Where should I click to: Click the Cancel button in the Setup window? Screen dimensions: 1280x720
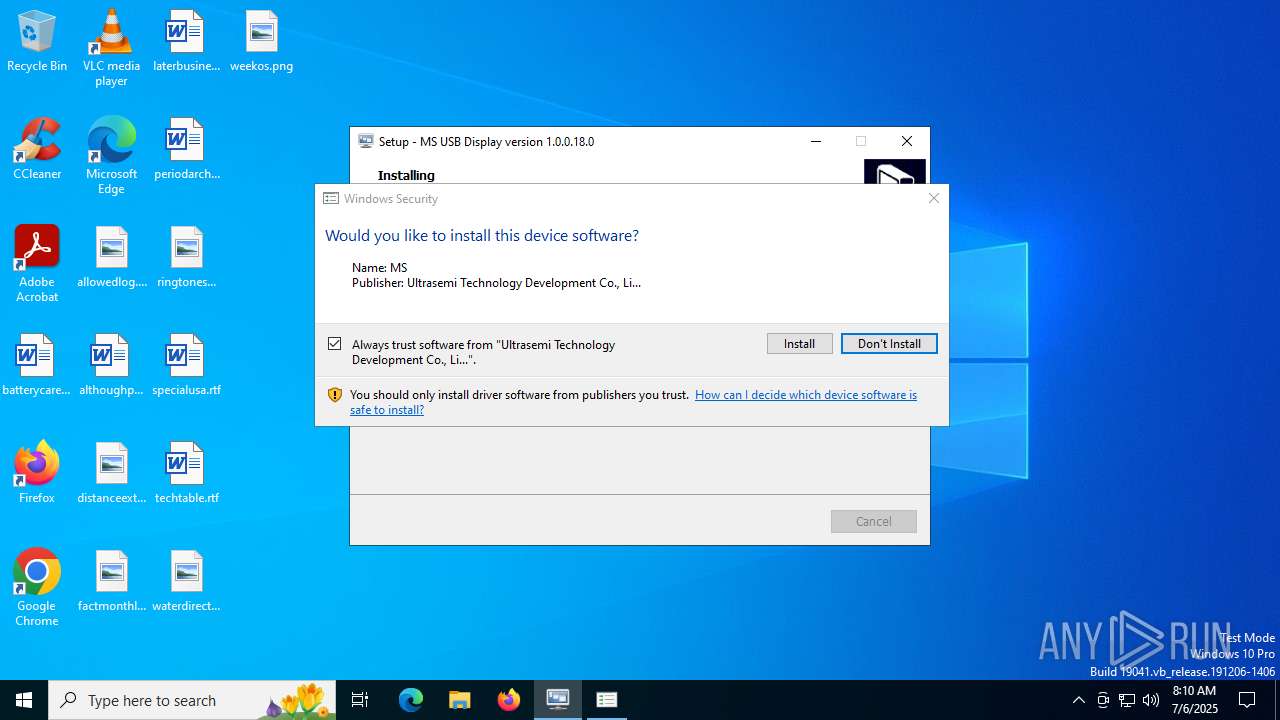[x=873, y=521]
